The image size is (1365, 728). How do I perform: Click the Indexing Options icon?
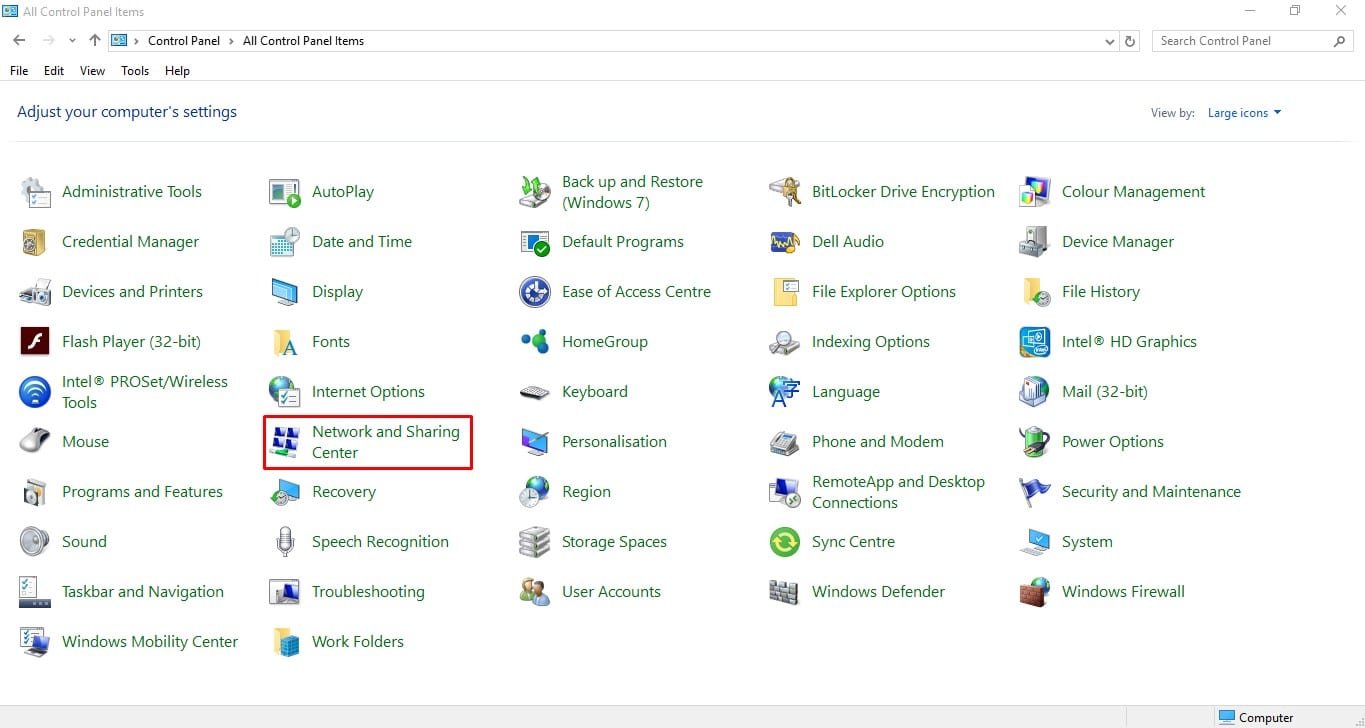pyautogui.click(x=785, y=342)
